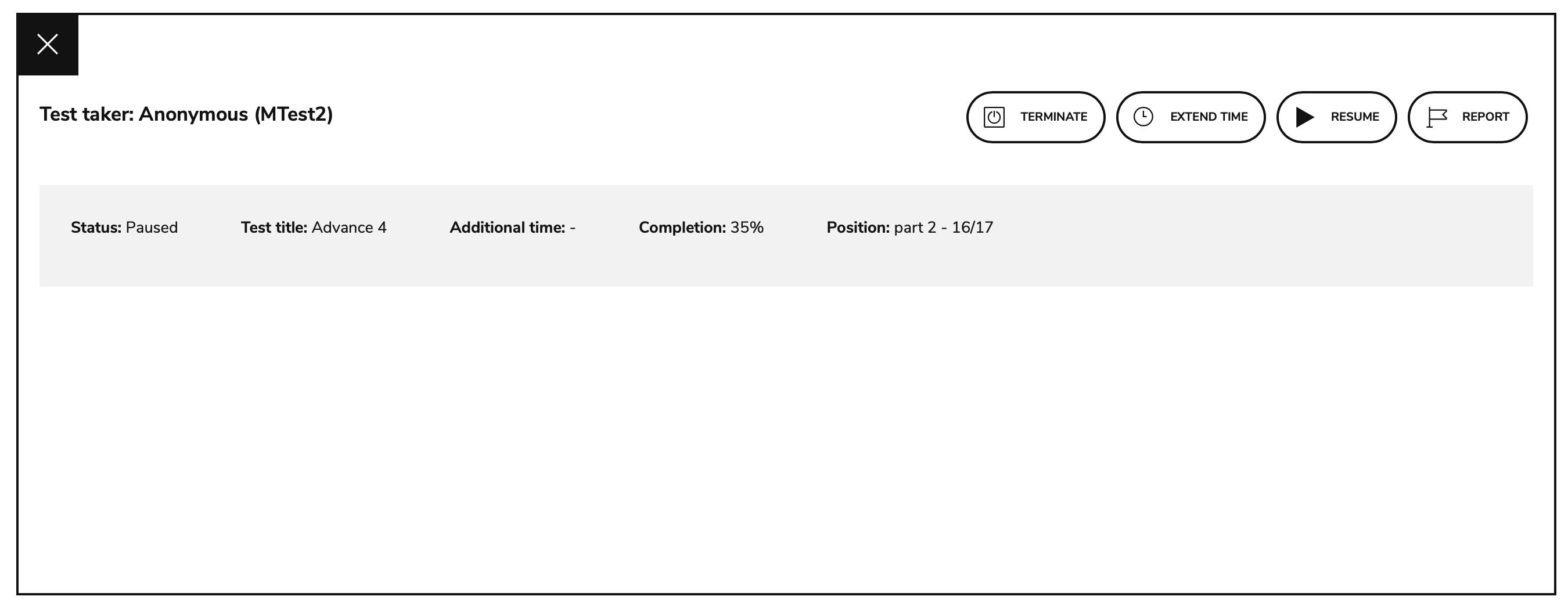Click the play triangle icon on Resume
Viewport: 1568px width, 607px height.
click(x=1304, y=117)
